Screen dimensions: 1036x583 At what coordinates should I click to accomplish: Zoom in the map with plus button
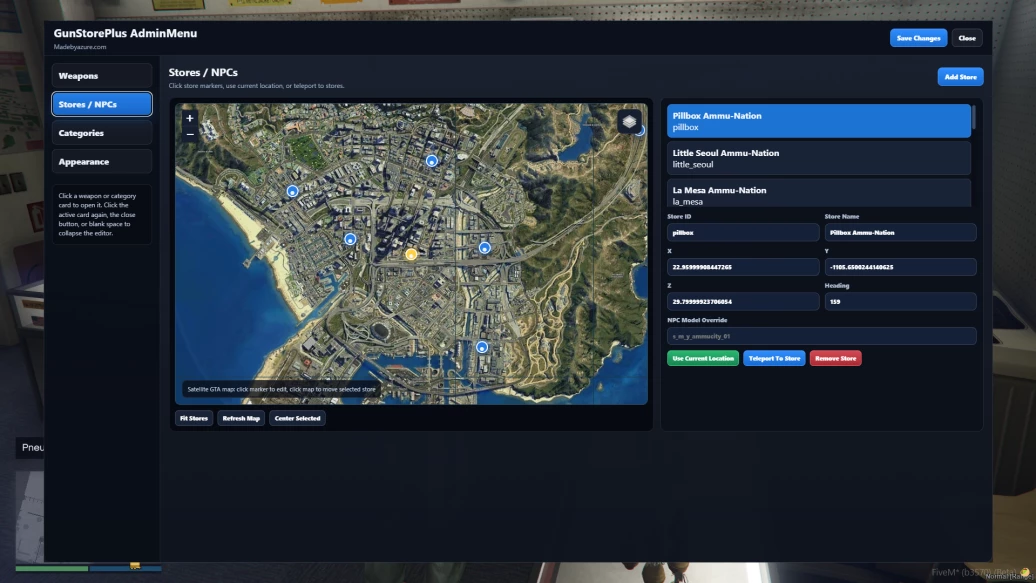coord(190,118)
